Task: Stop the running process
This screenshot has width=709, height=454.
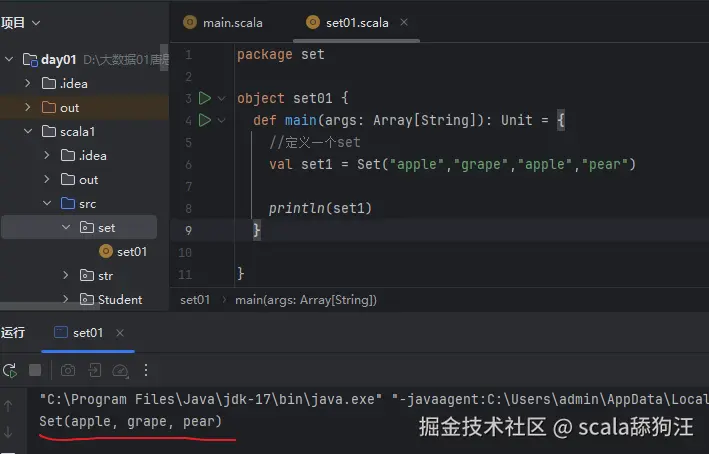Action: point(35,370)
